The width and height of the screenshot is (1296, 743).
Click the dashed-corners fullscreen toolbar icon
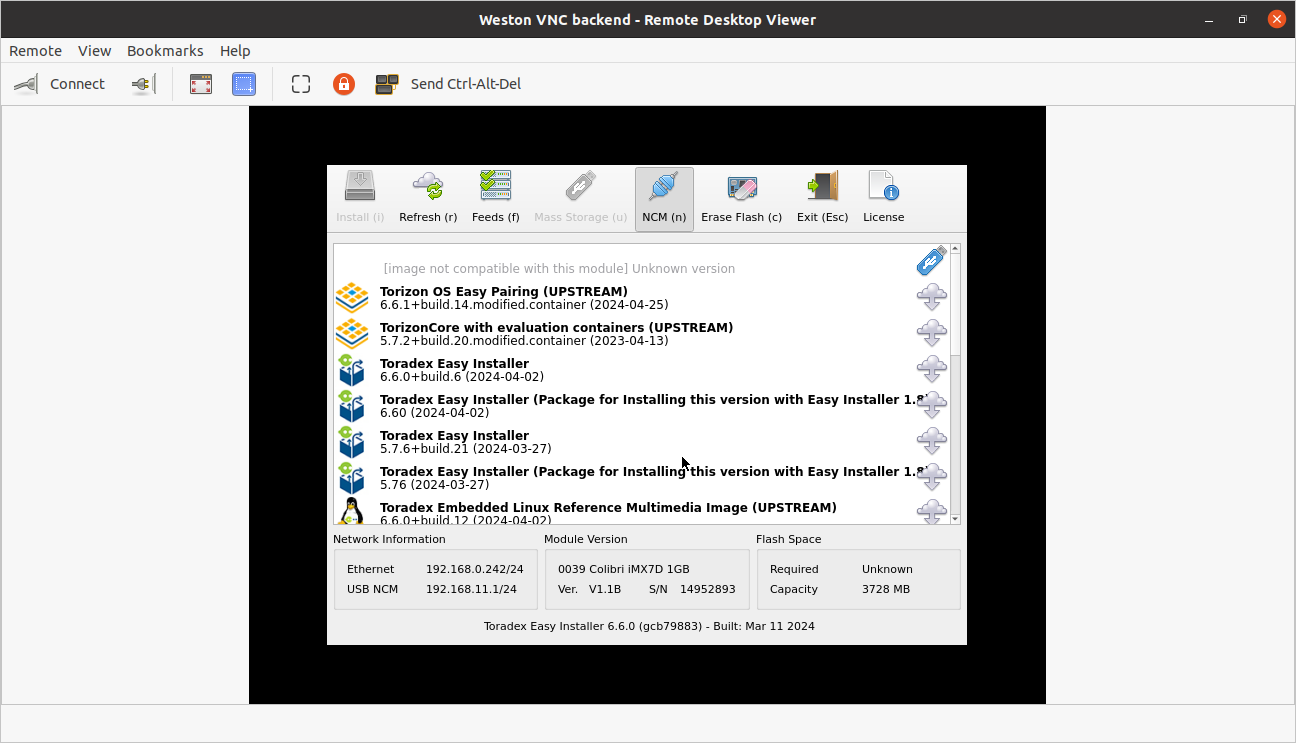(301, 84)
